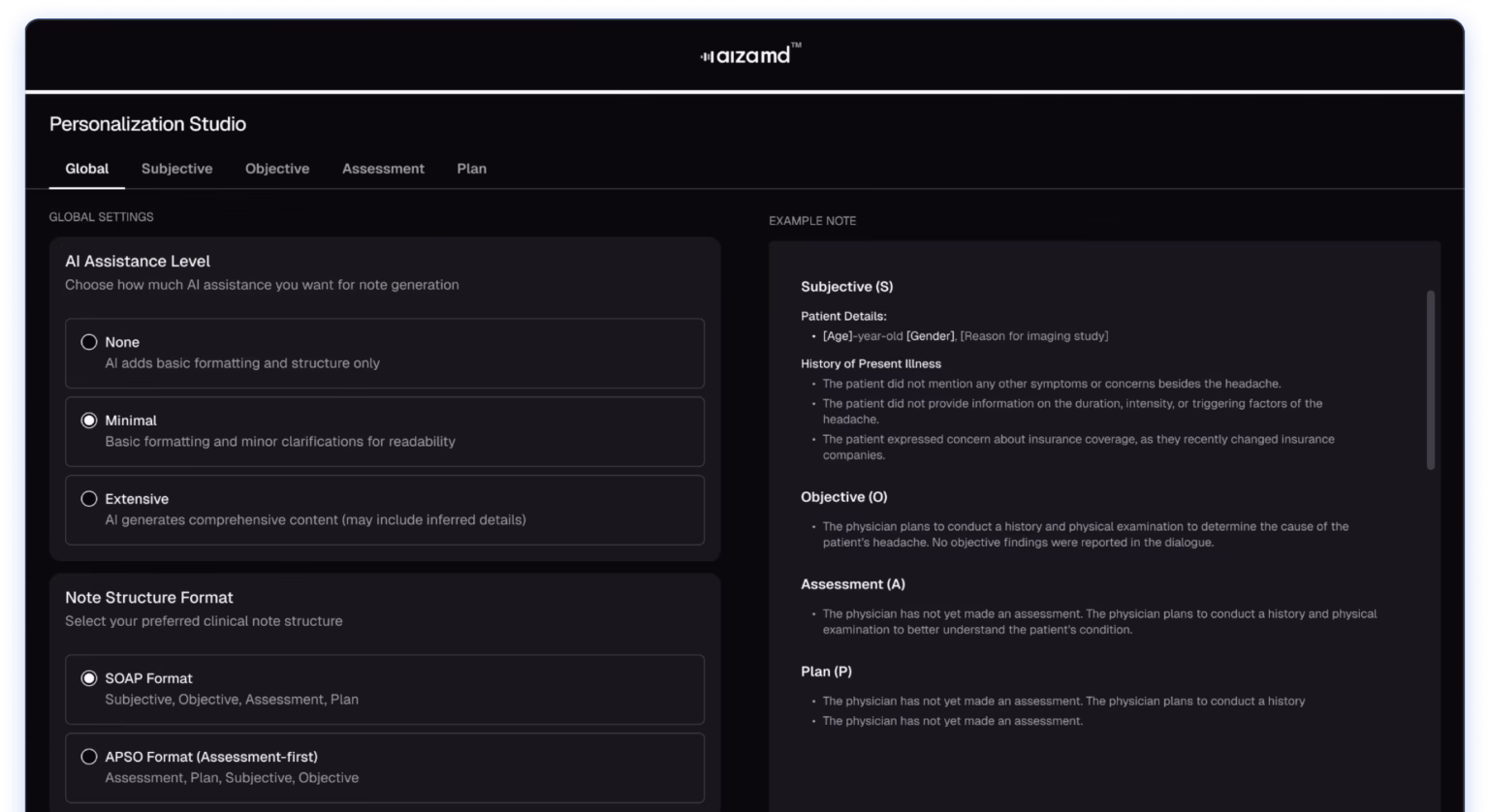
Task: Select the SOAP Format radio button
Action: [89, 678]
